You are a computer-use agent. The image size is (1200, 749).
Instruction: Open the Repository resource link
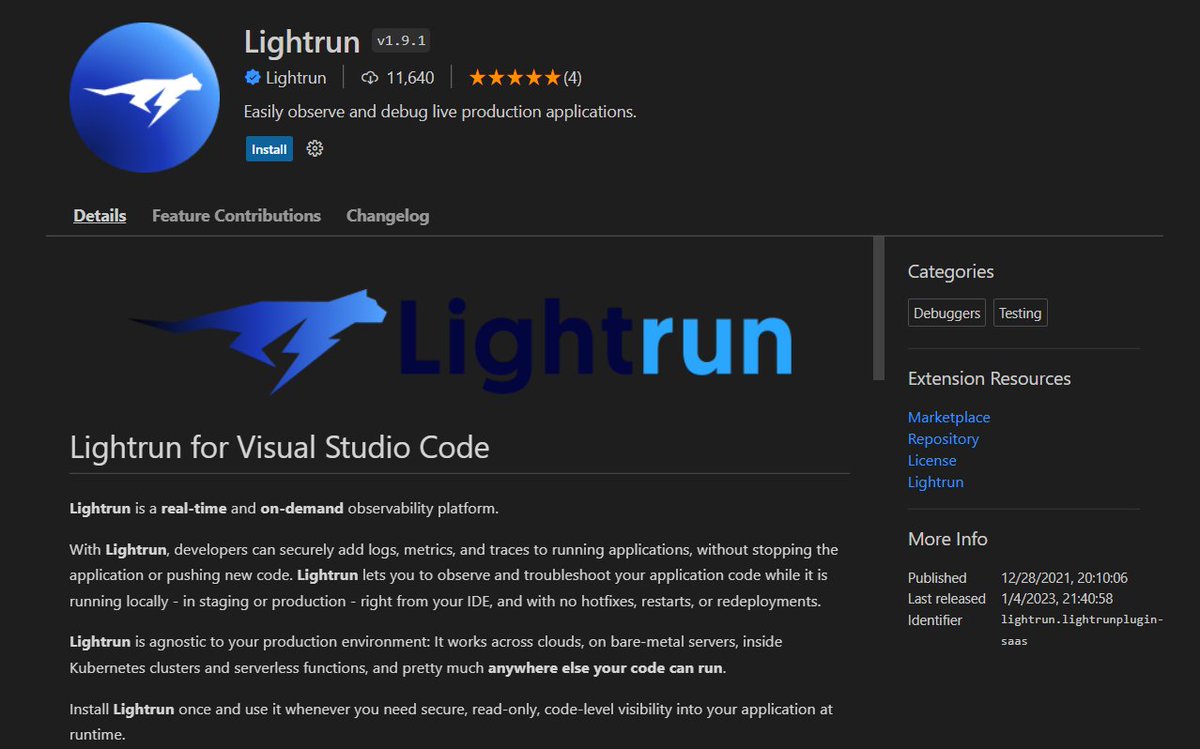tap(943, 439)
